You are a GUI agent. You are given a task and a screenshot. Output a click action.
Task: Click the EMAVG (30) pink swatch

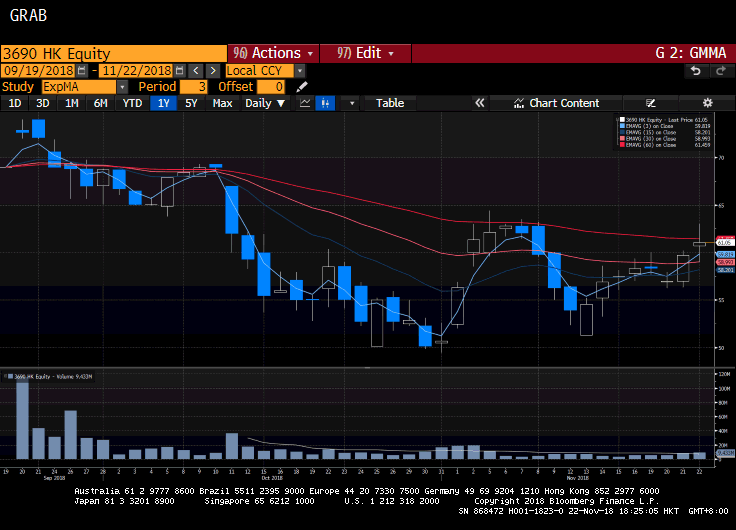[x=622, y=138]
